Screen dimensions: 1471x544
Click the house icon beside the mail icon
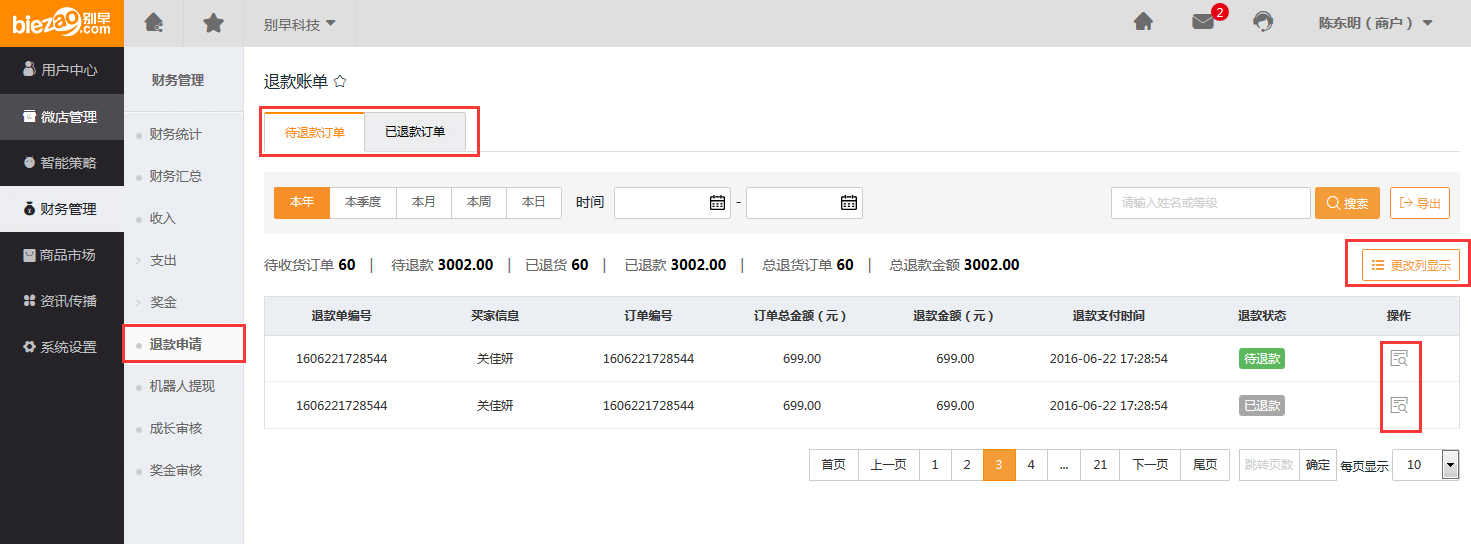(1143, 21)
